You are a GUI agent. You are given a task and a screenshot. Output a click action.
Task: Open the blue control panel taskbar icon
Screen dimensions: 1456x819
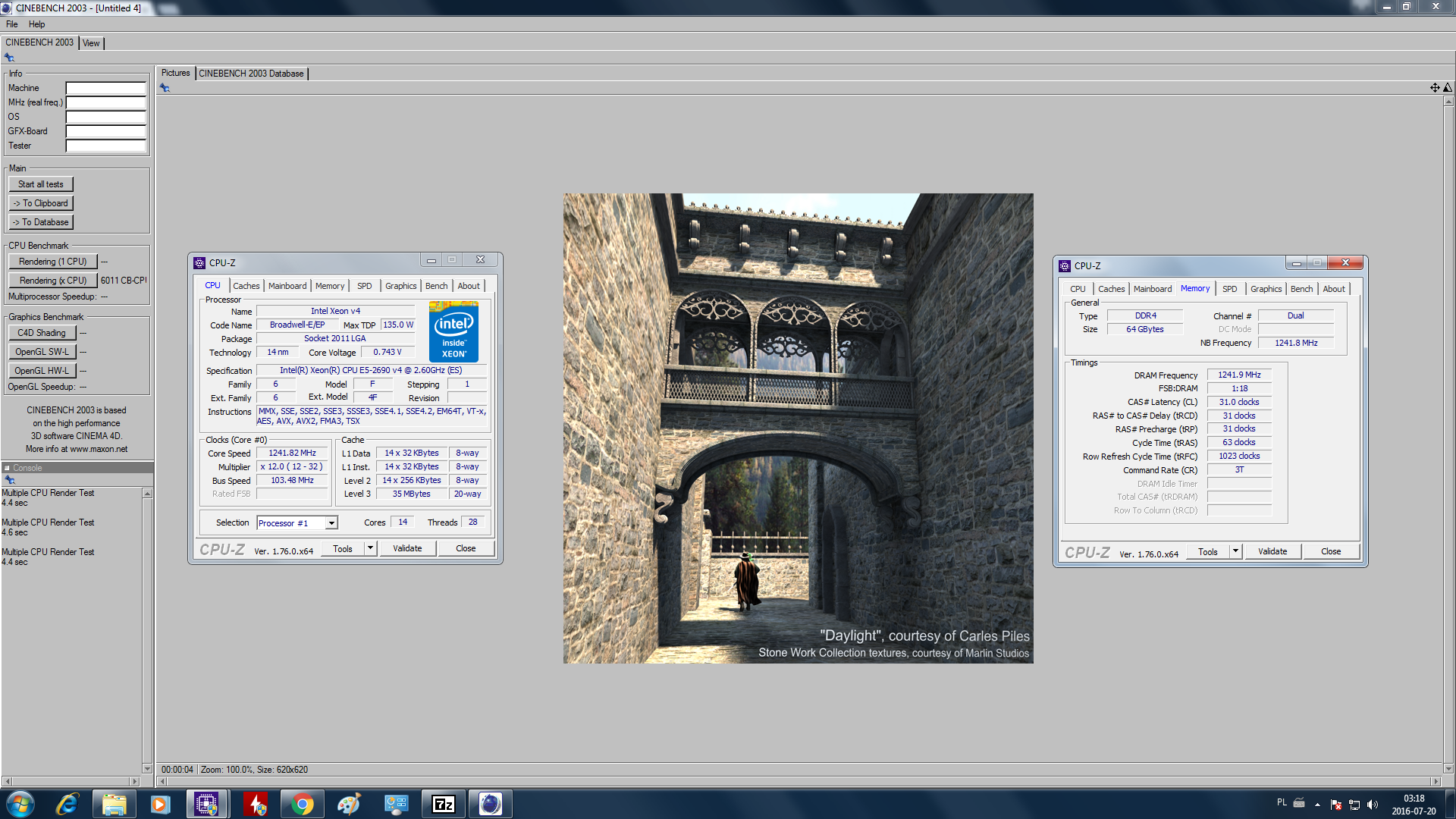397,804
